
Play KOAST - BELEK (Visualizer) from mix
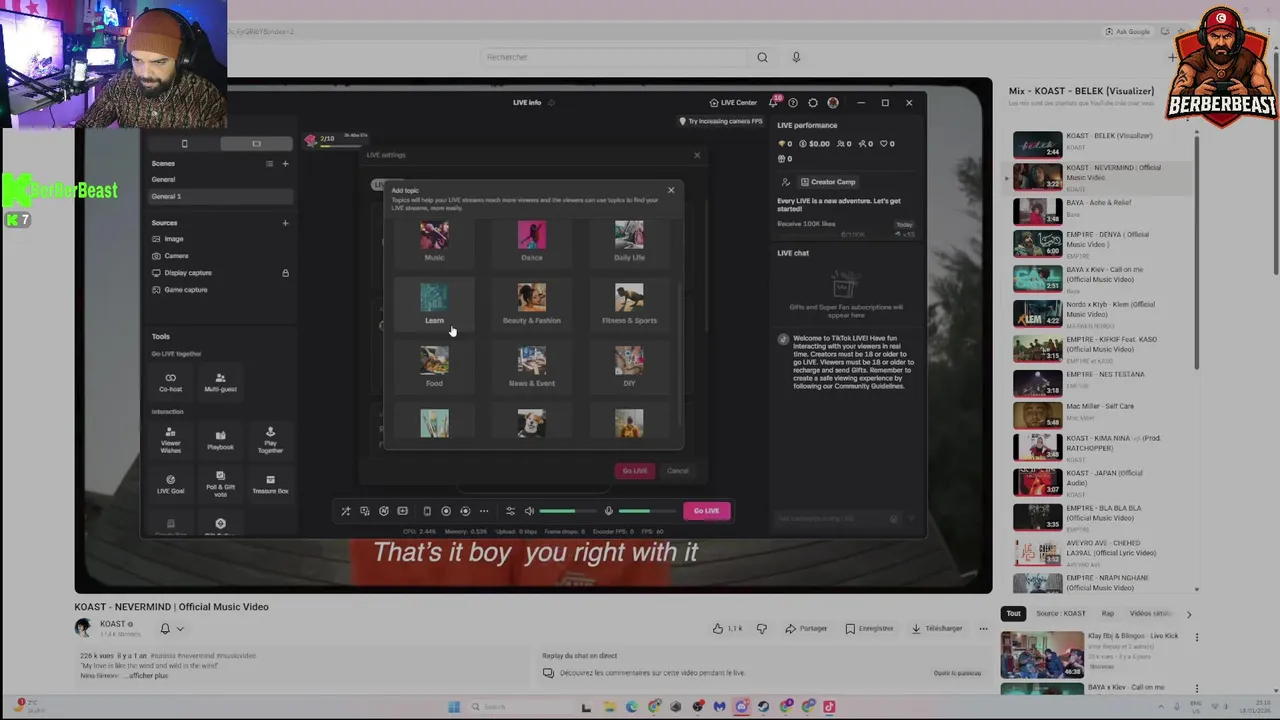(x=1100, y=145)
